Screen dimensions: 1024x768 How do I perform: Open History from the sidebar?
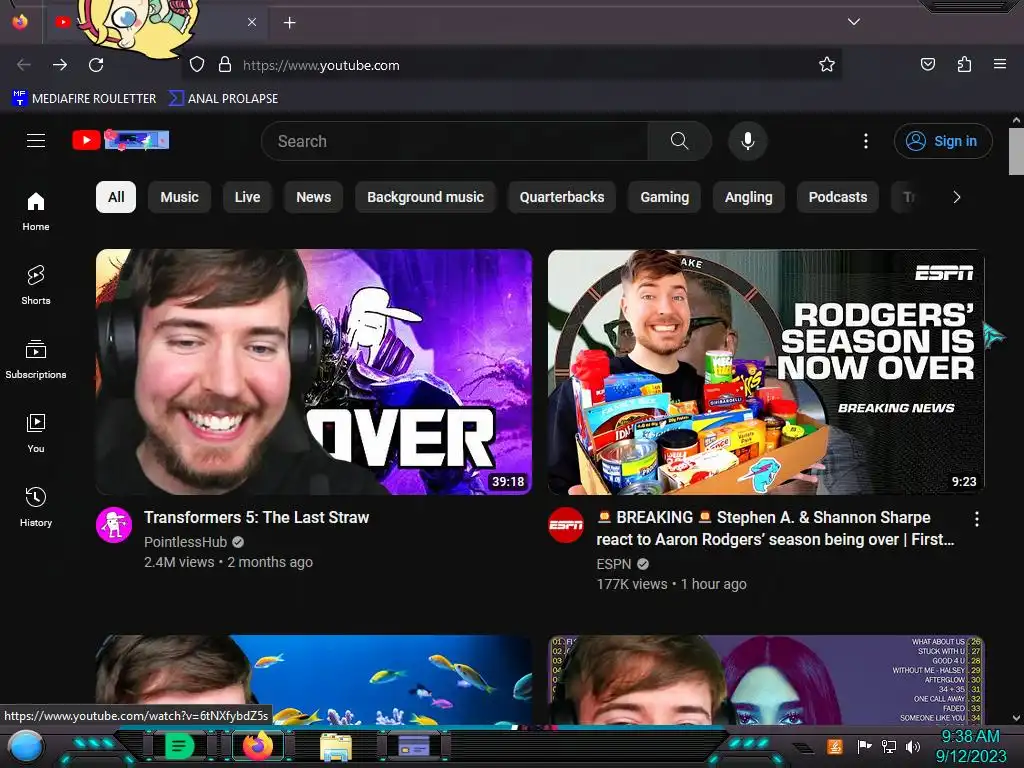pyautogui.click(x=36, y=507)
